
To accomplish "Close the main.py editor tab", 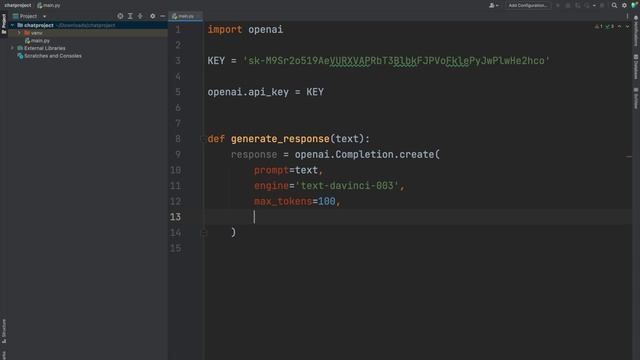I will pyautogui.click(x=198, y=16).
